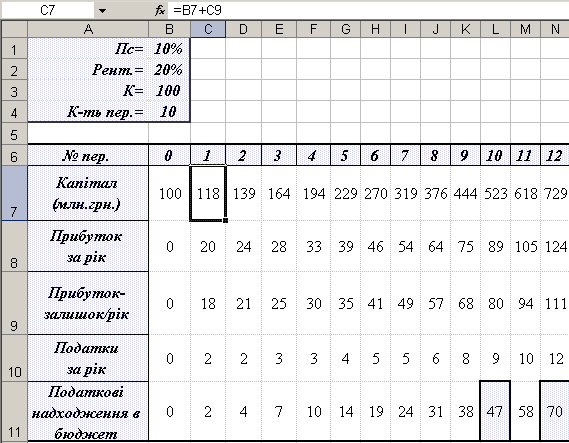Image resolution: width=569 pixels, height=443 pixels.
Task: Click the К-ть пер.= label cell
Action: 88,112
